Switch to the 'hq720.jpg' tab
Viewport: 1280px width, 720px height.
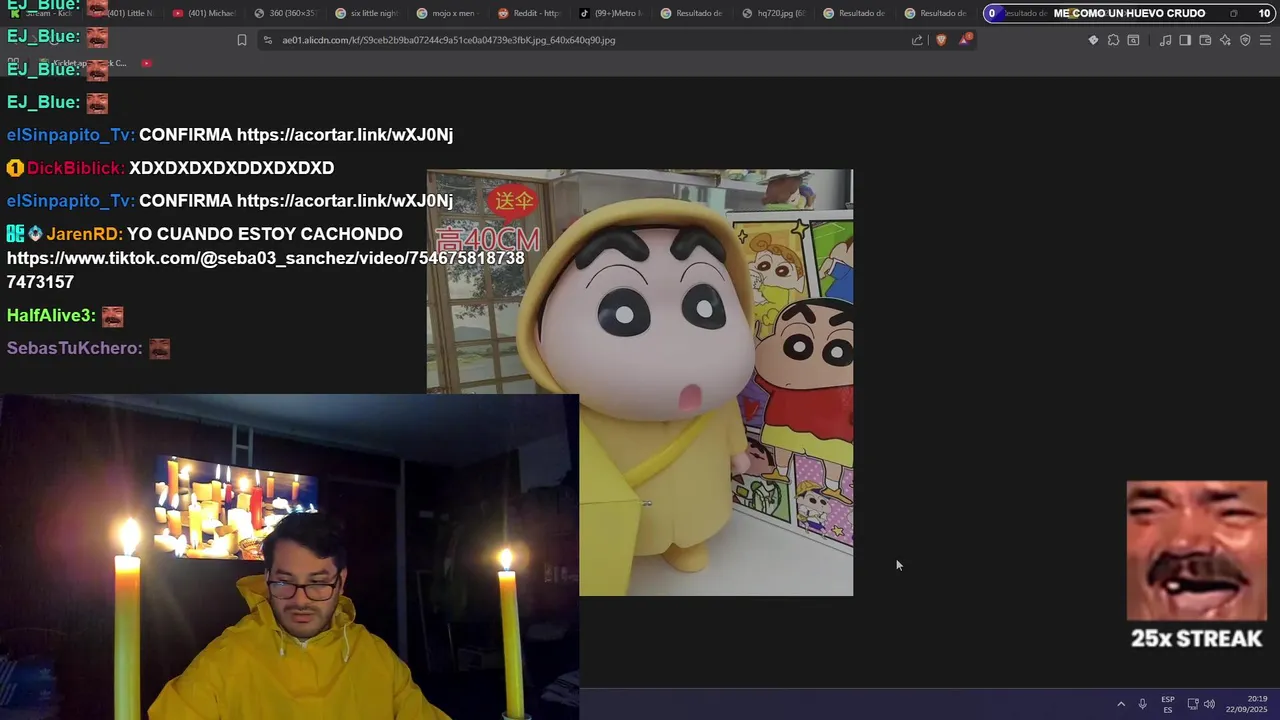pyautogui.click(x=773, y=13)
